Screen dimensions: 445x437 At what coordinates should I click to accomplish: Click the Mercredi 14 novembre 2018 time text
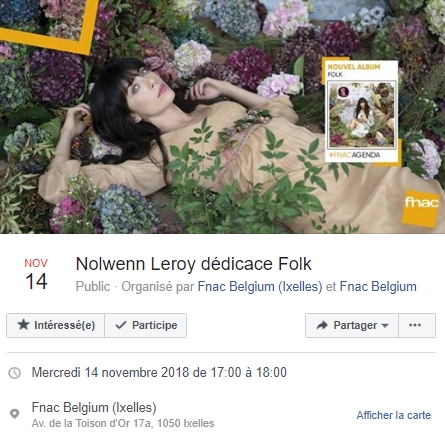click(159, 373)
